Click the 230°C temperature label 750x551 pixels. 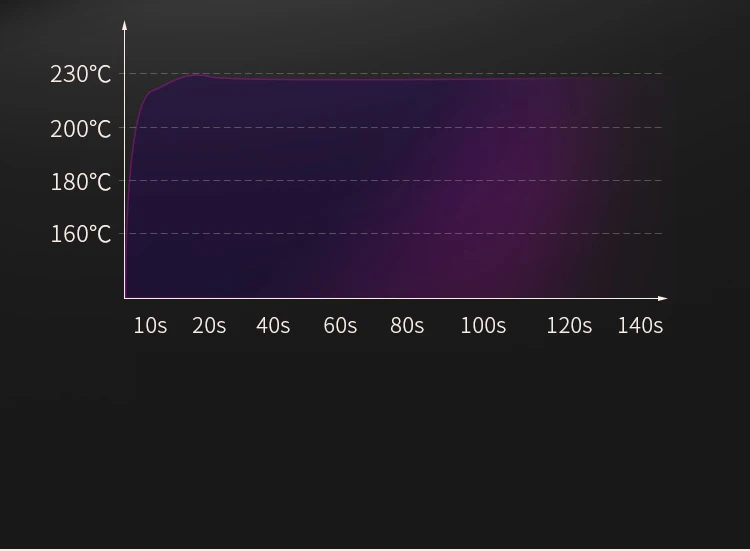coord(80,75)
